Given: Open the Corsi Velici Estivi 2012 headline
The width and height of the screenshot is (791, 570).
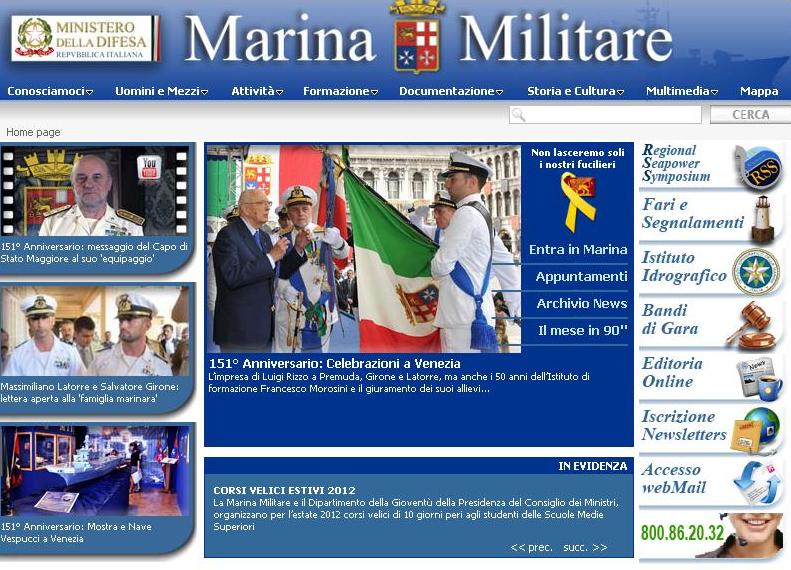Looking at the screenshot, I should click(285, 490).
